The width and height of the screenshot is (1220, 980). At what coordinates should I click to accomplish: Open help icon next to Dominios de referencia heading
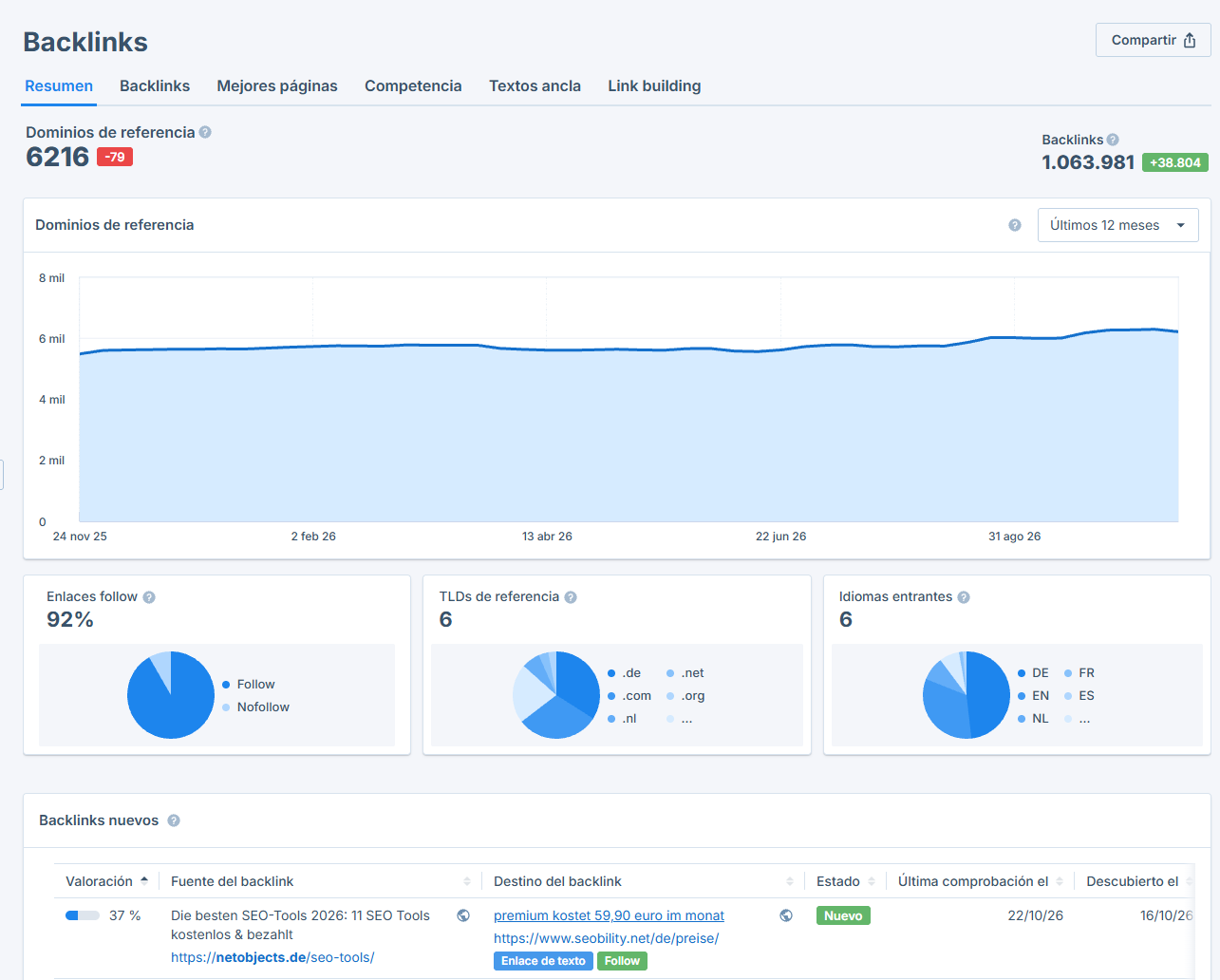click(x=205, y=132)
